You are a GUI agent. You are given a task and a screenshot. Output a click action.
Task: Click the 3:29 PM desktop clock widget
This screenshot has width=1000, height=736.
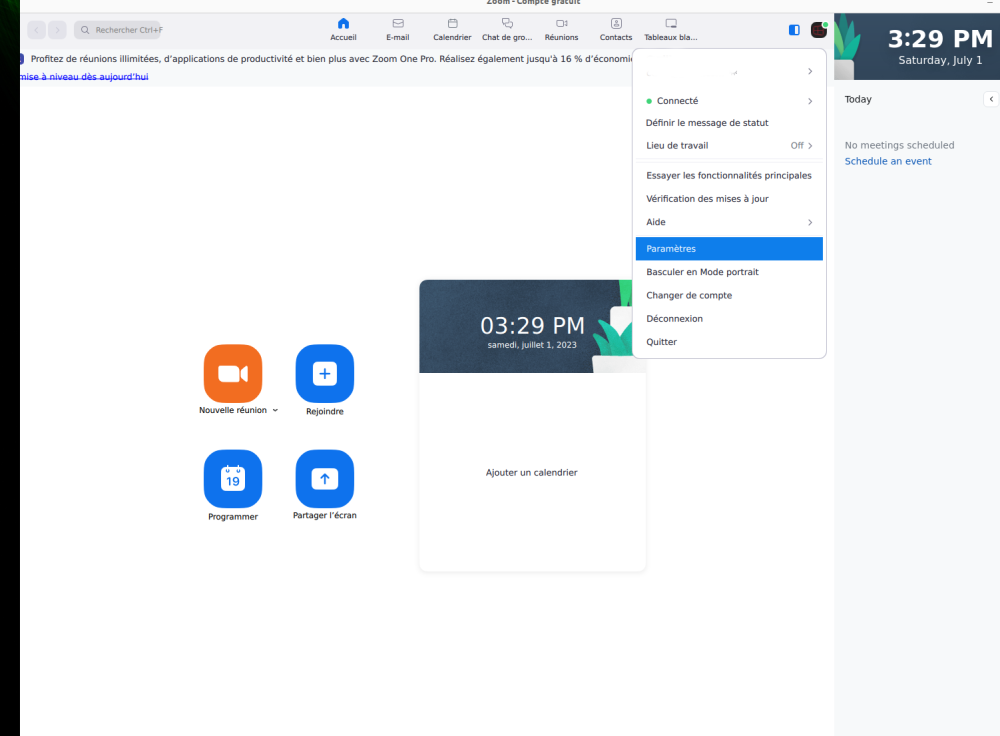tap(940, 39)
